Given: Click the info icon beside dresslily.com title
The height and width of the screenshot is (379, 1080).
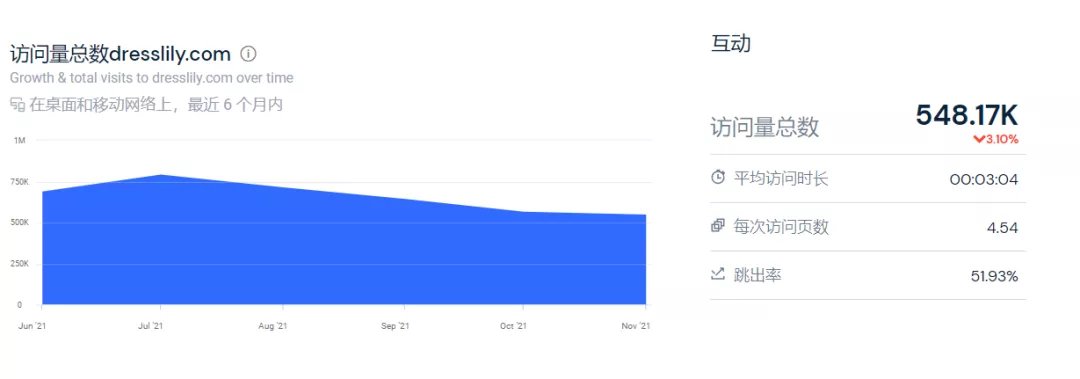Looking at the screenshot, I should [x=249, y=54].
